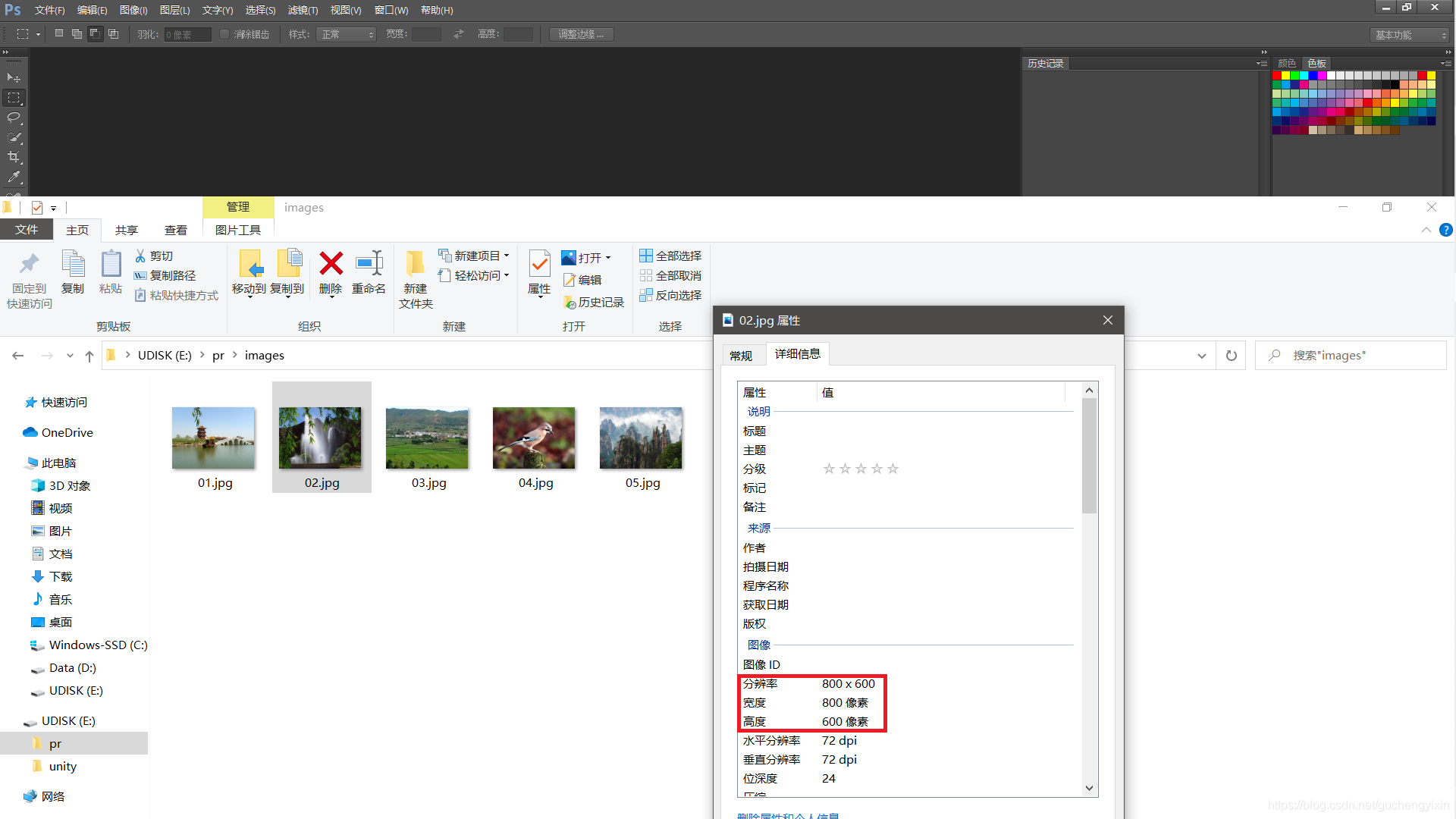The height and width of the screenshot is (819, 1456).
Task: Switch to the 颜色 panel tab
Action: 1287,64
